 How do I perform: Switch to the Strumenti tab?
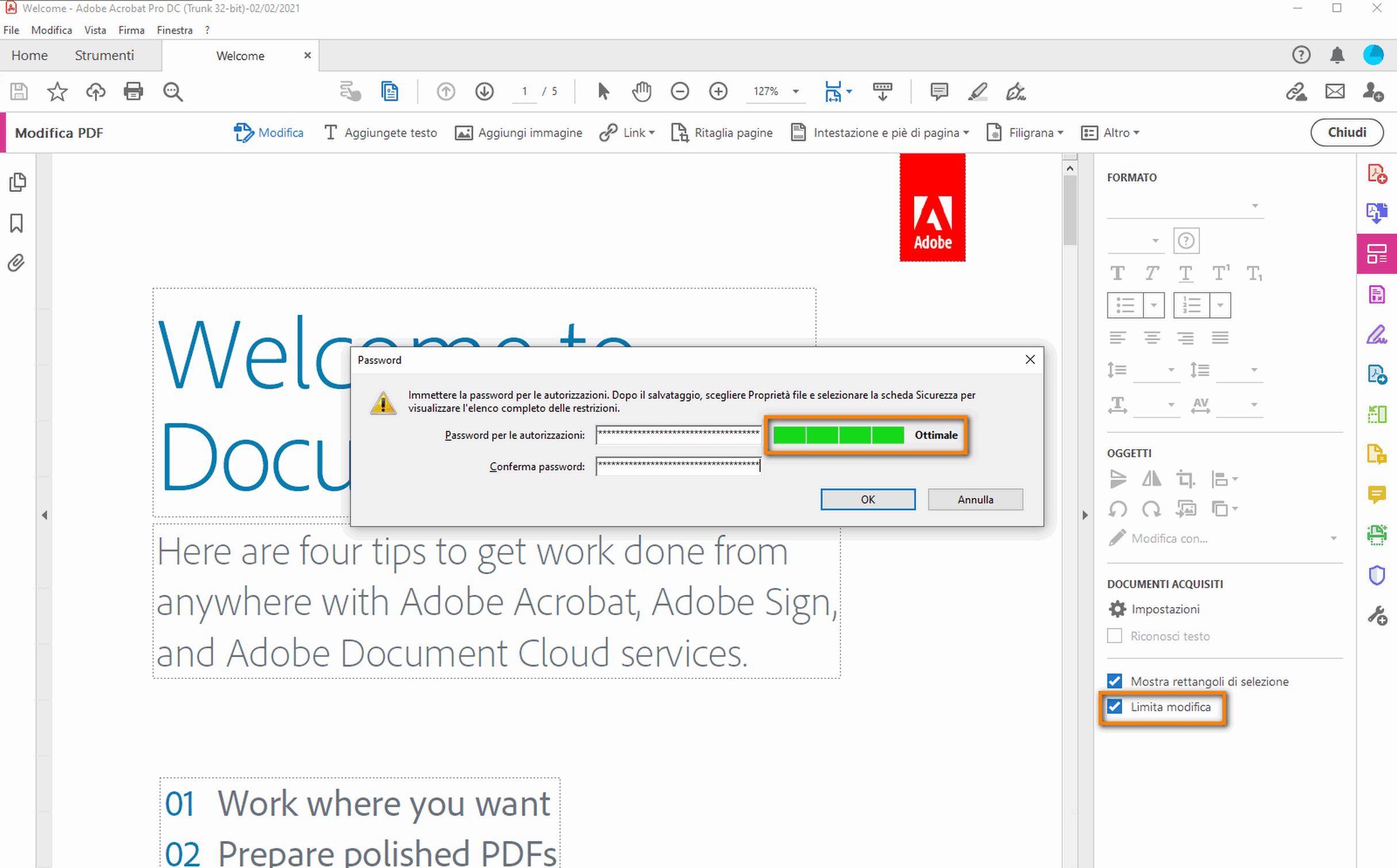(x=104, y=55)
